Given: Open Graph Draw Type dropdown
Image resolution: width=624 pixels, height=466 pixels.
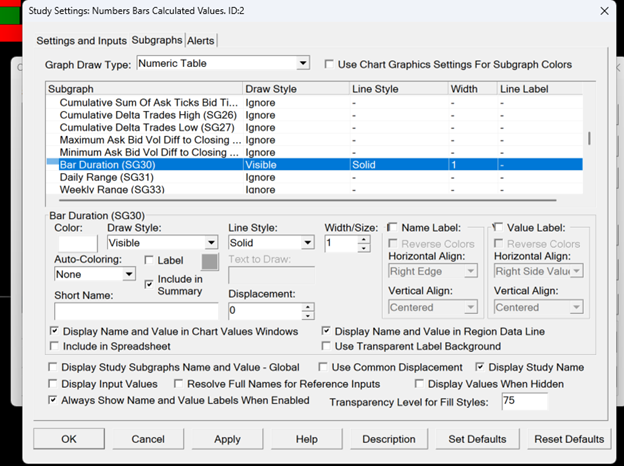Looking at the screenshot, I should tap(302, 64).
